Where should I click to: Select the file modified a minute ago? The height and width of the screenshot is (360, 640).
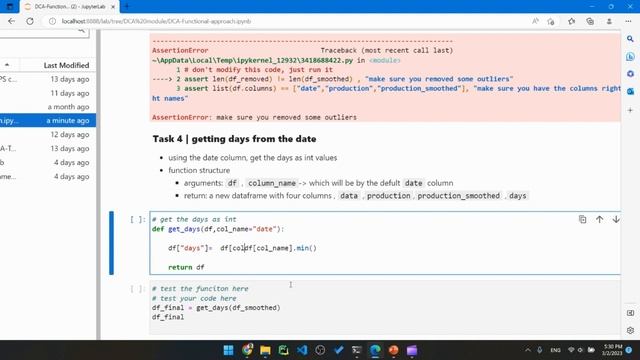(48, 120)
